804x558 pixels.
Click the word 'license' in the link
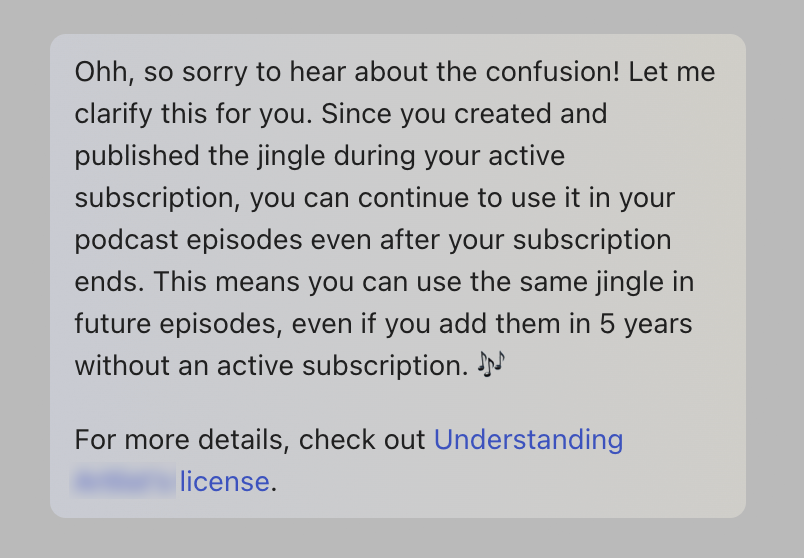coord(224,482)
